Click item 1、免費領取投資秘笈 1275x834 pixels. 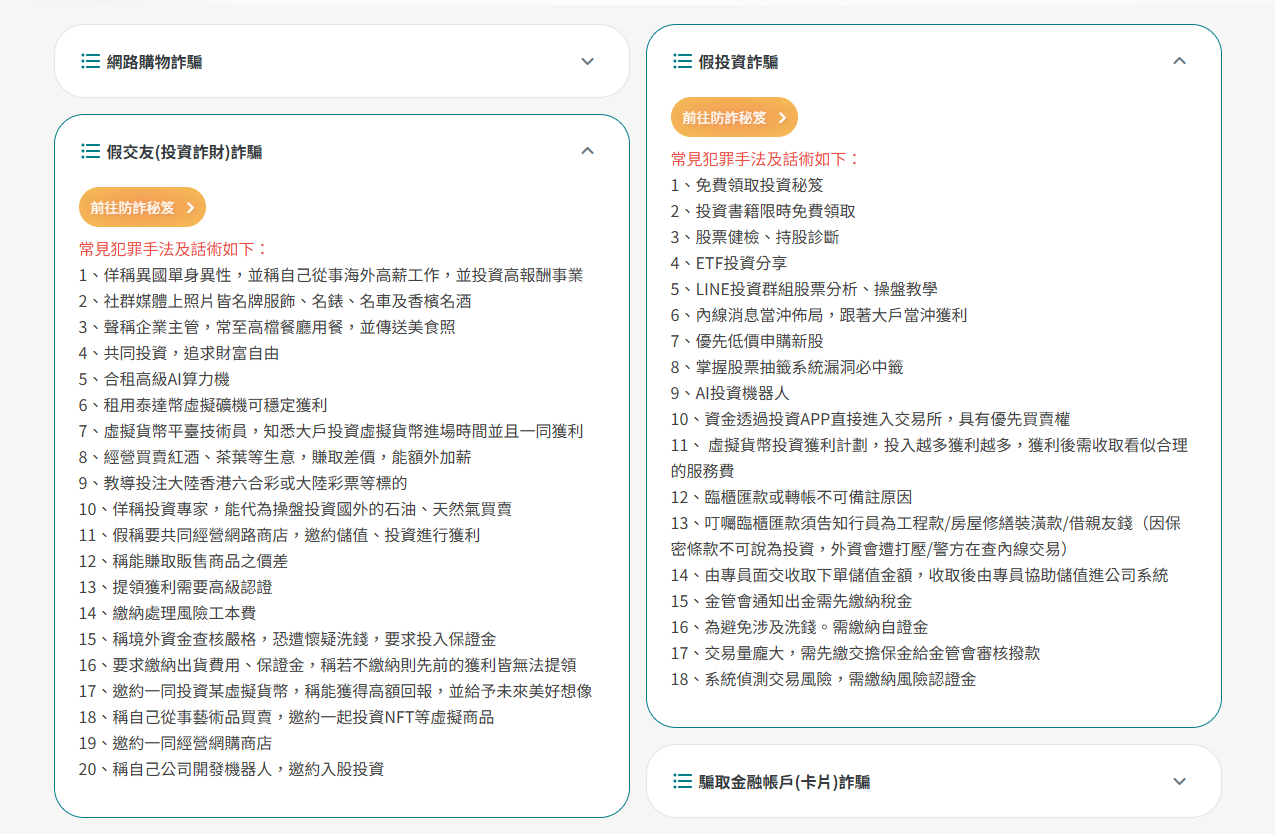(x=747, y=185)
